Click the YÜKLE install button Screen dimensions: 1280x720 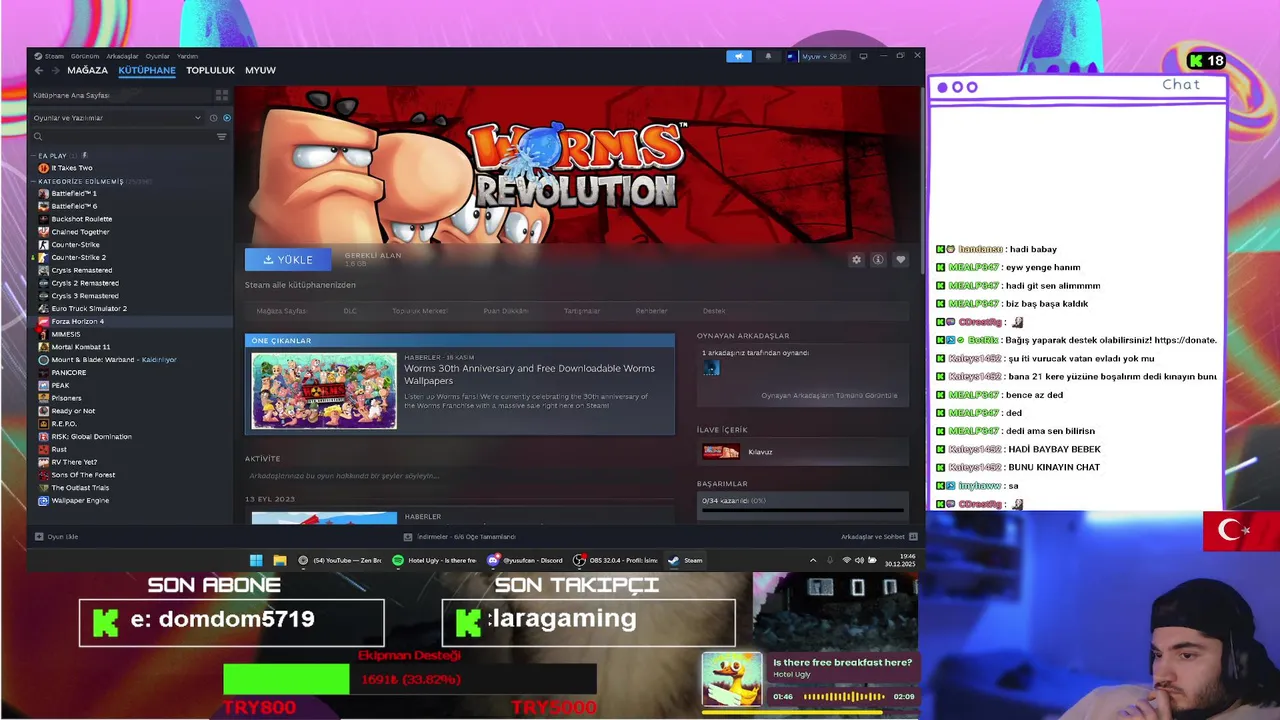(x=288, y=260)
